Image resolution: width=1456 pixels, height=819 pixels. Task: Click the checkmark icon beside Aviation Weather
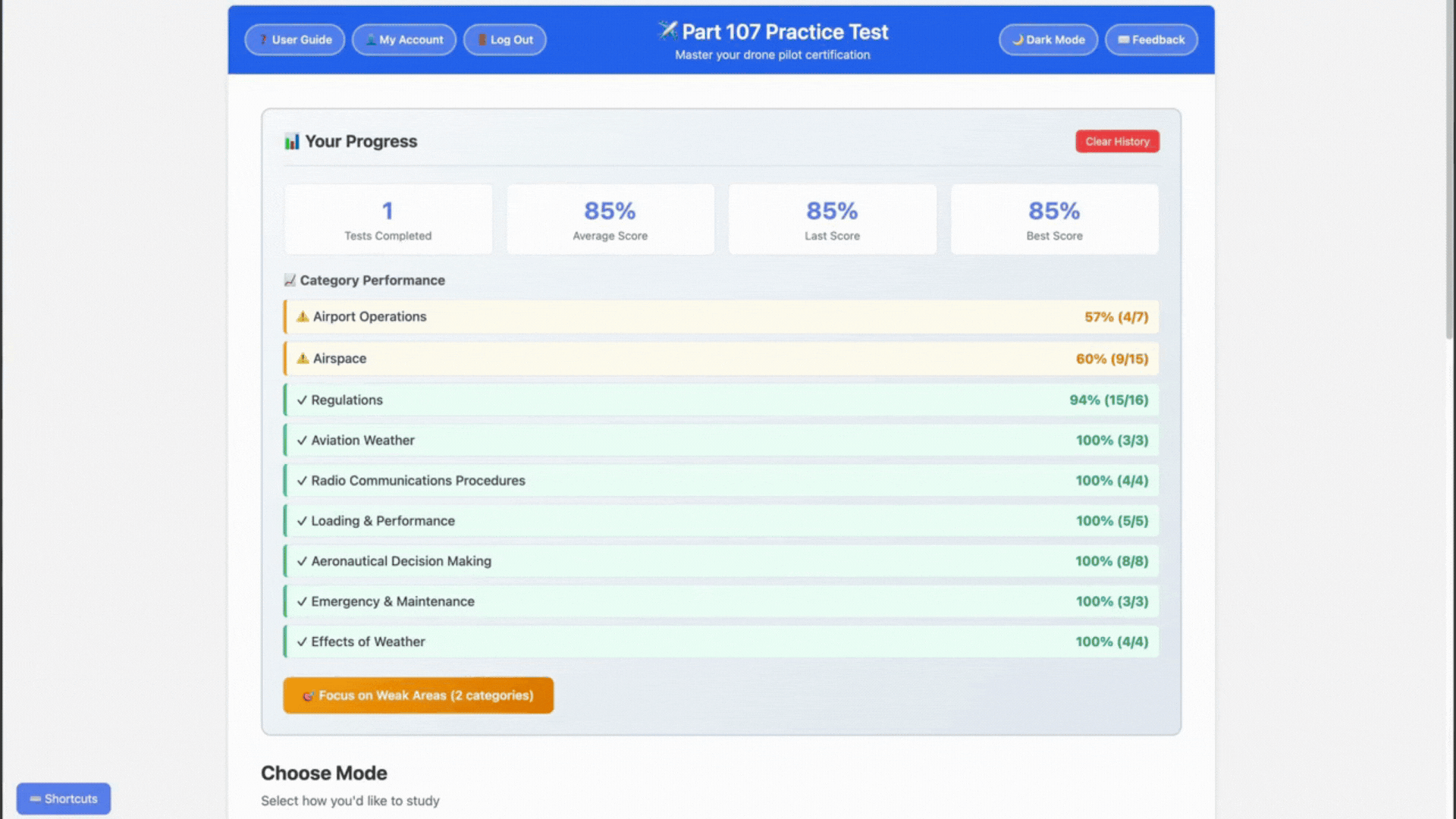pos(302,441)
